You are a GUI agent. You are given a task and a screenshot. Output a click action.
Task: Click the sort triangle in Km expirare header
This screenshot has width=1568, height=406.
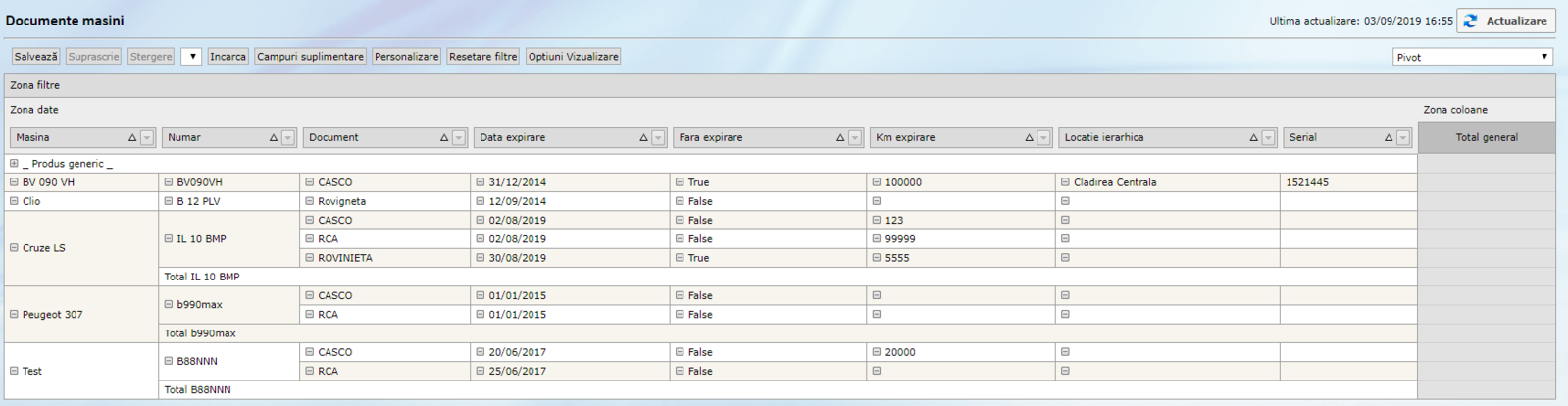pos(1029,138)
